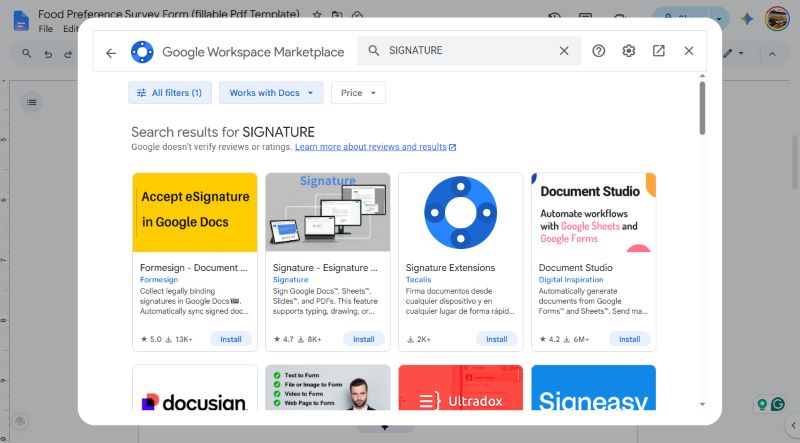This screenshot has height=443, width=800.
Task: Click the Document Studio title text
Action: tap(576, 267)
